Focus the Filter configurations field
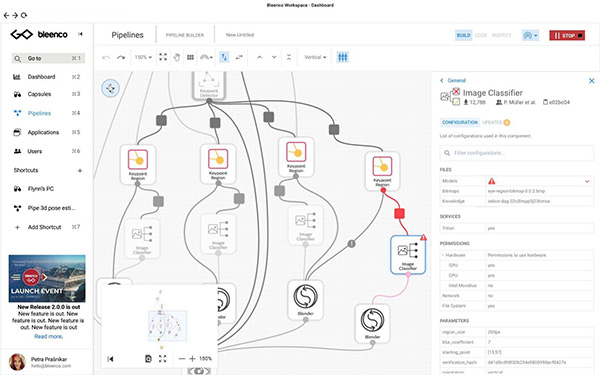The width and height of the screenshot is (600, 375). [x=517, y=153]
